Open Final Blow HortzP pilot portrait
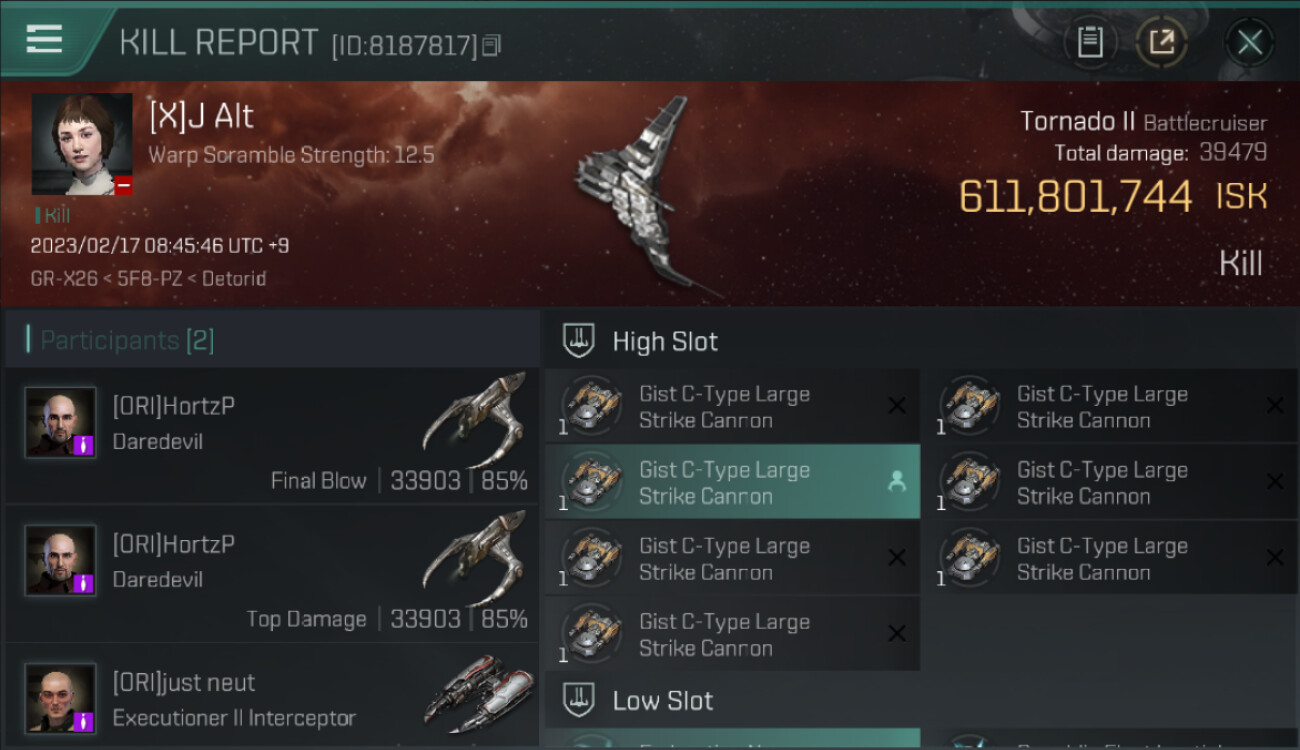This screenshot has height=750, width=1300. [x=61, y=423]
